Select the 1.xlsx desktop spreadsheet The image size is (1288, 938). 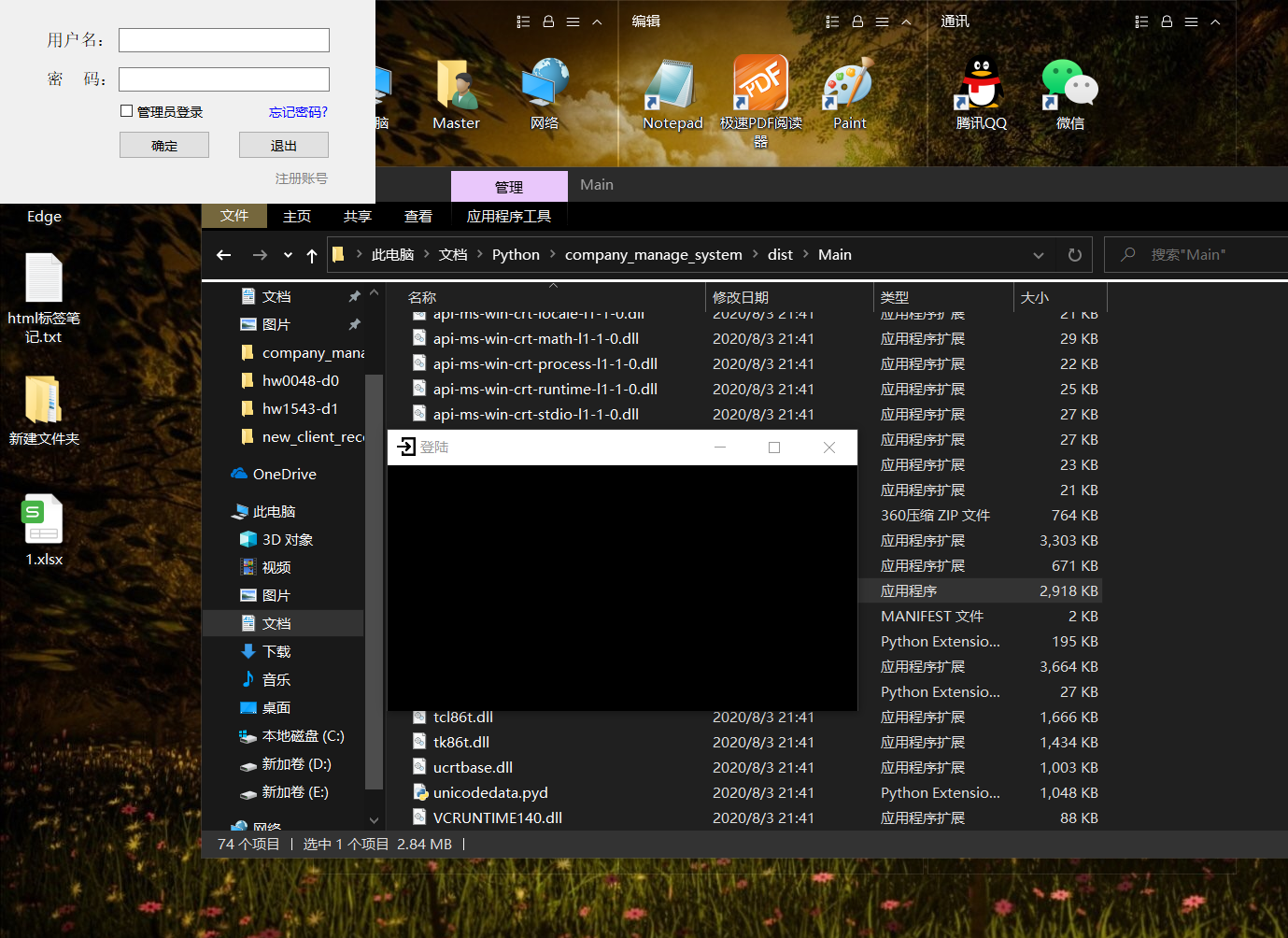[x=44, y=530]
